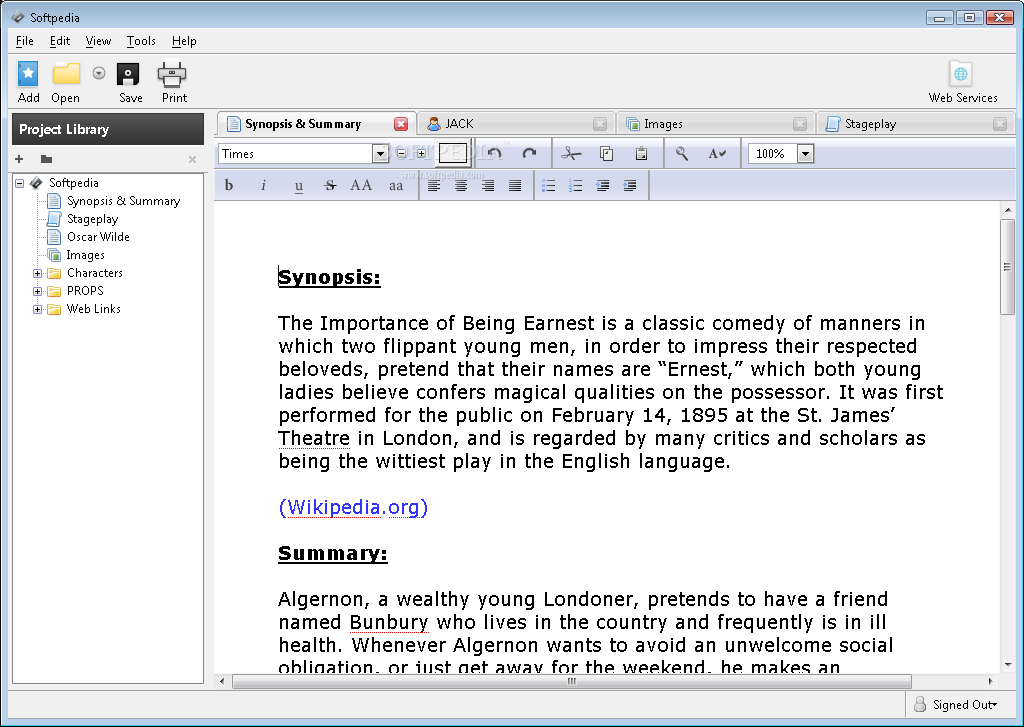Add a new item with the plus icon in Project Library
Viewport: 1024px width, 727px height.
pos(19,159)
